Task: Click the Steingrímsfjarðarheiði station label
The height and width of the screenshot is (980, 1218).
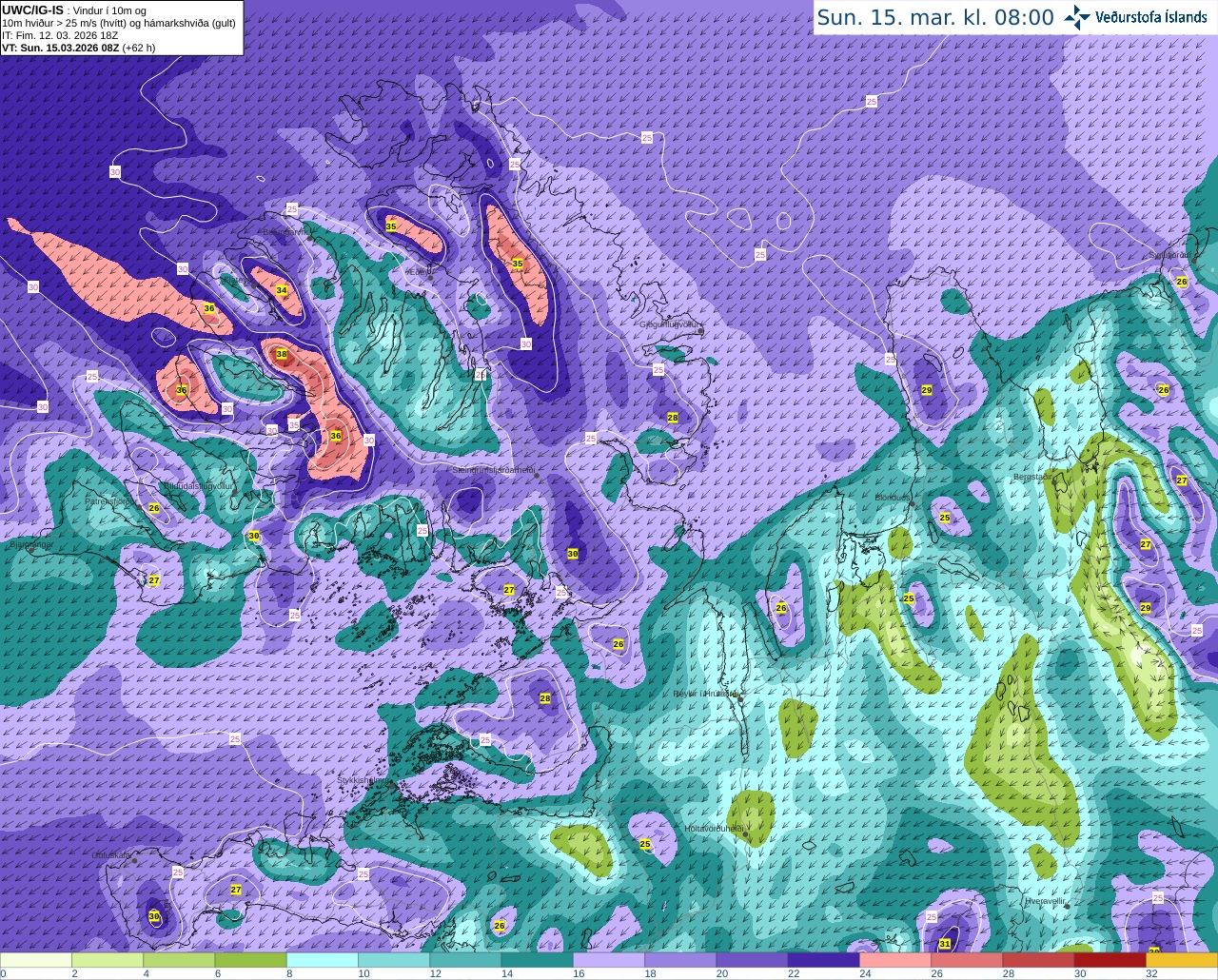Action: [x=493, y=469]
